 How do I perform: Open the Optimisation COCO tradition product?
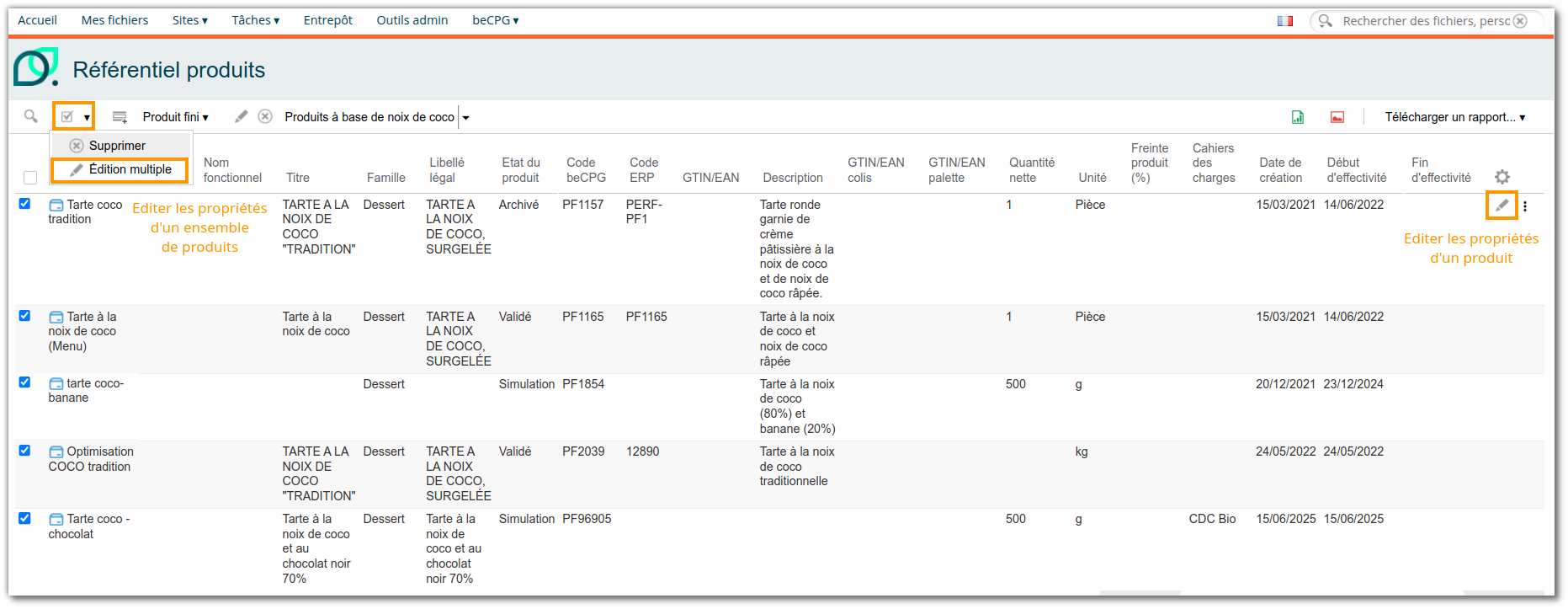click(x=99, y=451)
